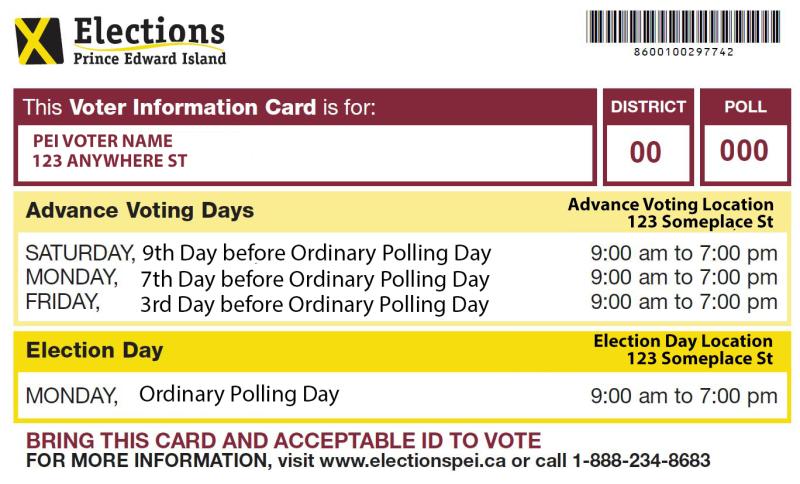Open the www.electionspei.ca link

(413, 461)
